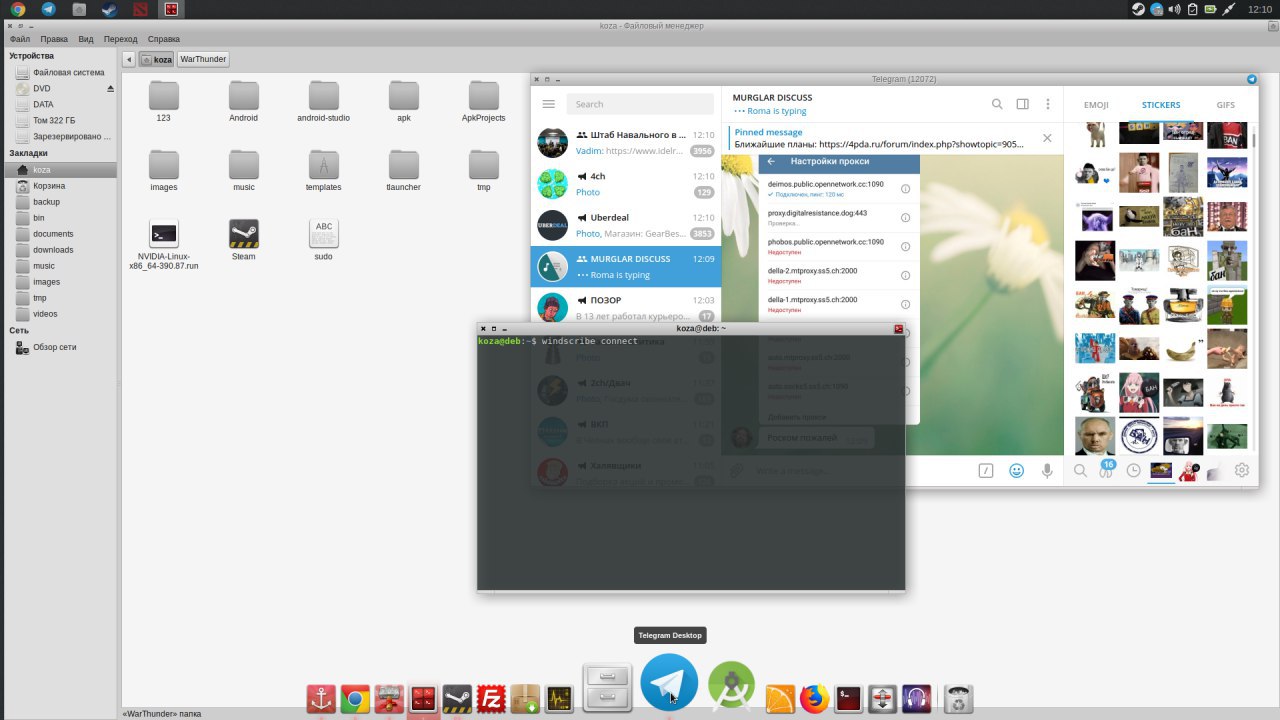Select Файловая система in sidebar
Screen dimensions: 1280x720
59,72
